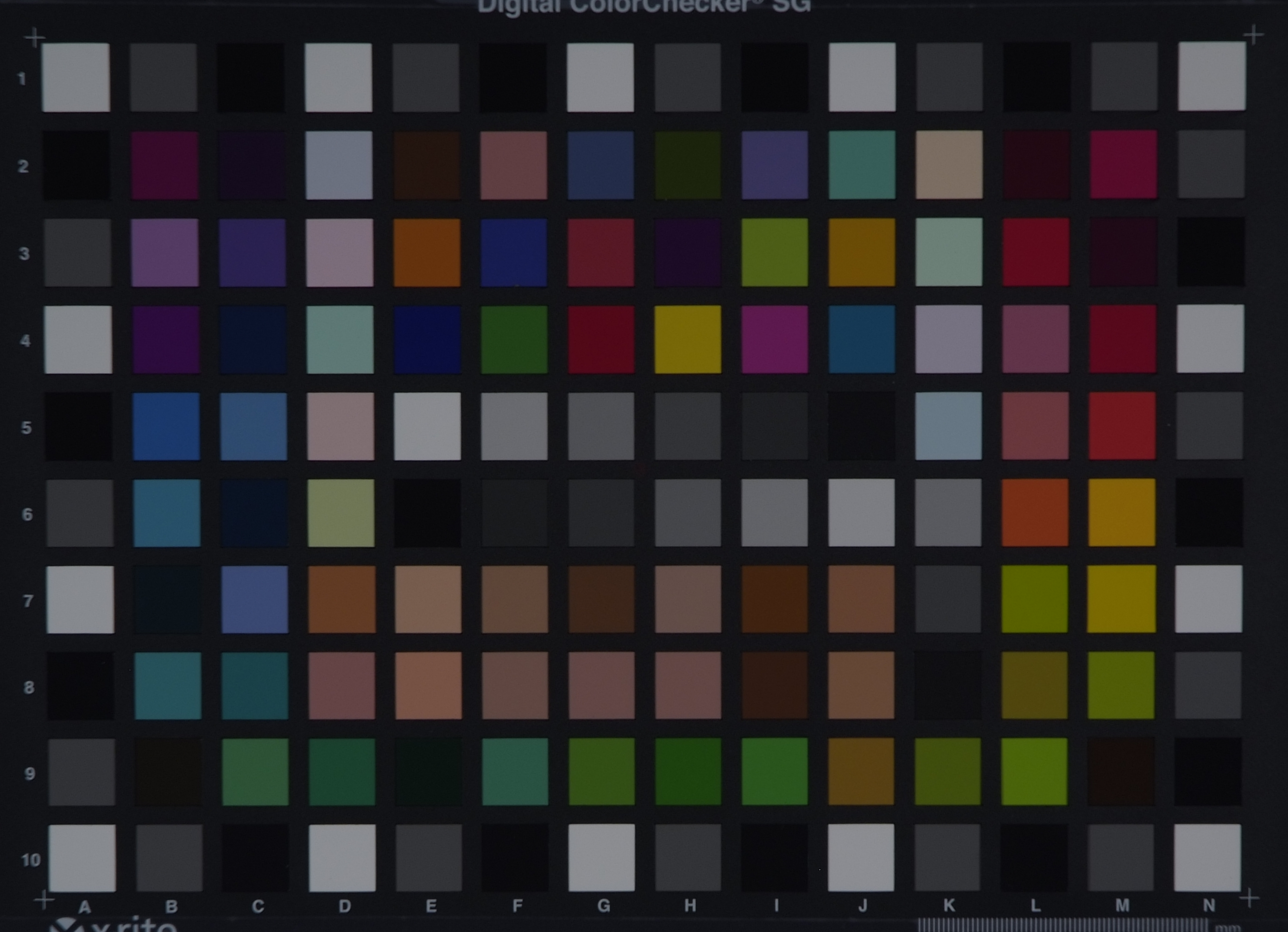1288x932 pixels.
Task: Select the orange patch at E3
Action: pyautogui.click(x=427, y=252)
